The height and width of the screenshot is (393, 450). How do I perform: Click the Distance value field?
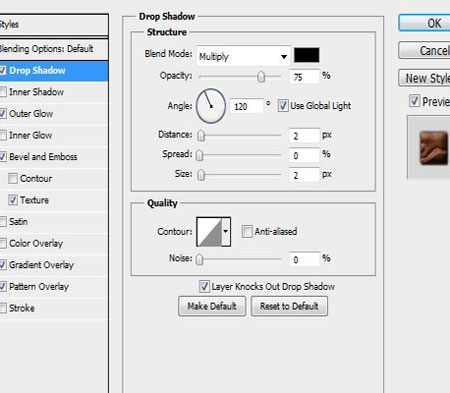304,136
